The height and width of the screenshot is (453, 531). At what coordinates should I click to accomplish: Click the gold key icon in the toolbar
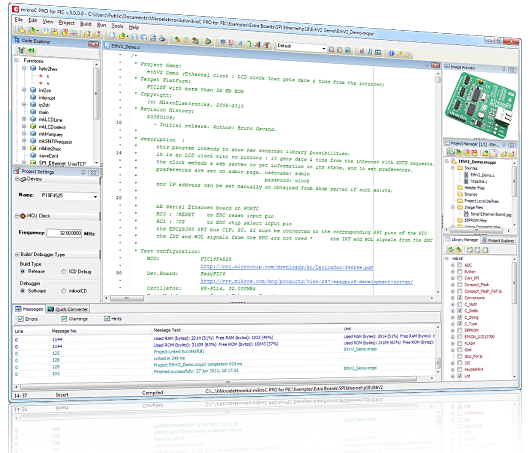[x=399, y=53]
